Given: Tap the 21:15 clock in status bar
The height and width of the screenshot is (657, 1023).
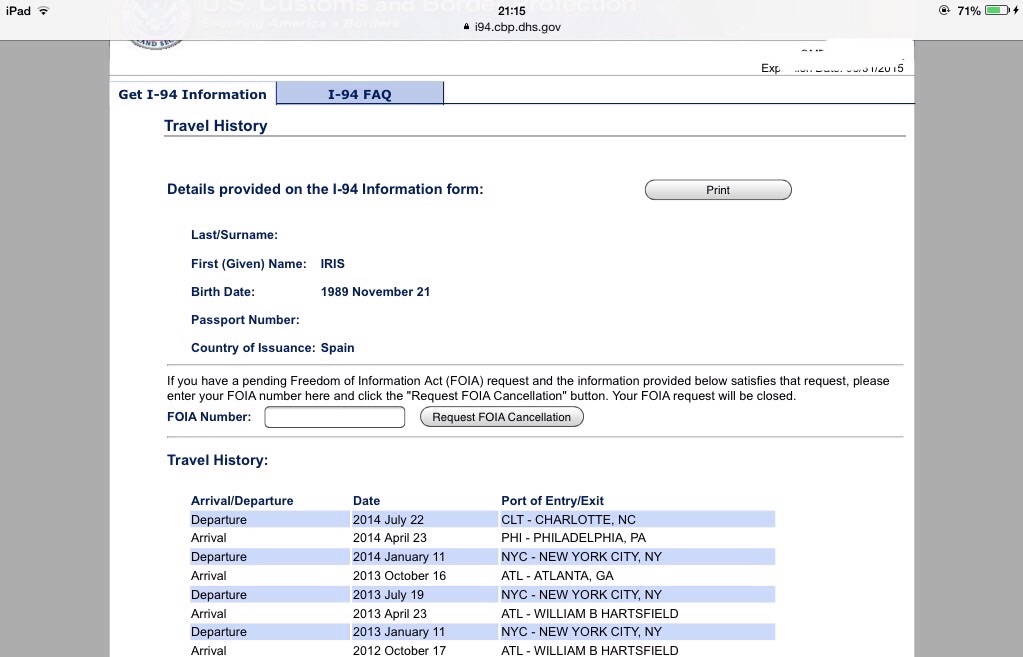Looking at the screenshot, I should (512, 10).
